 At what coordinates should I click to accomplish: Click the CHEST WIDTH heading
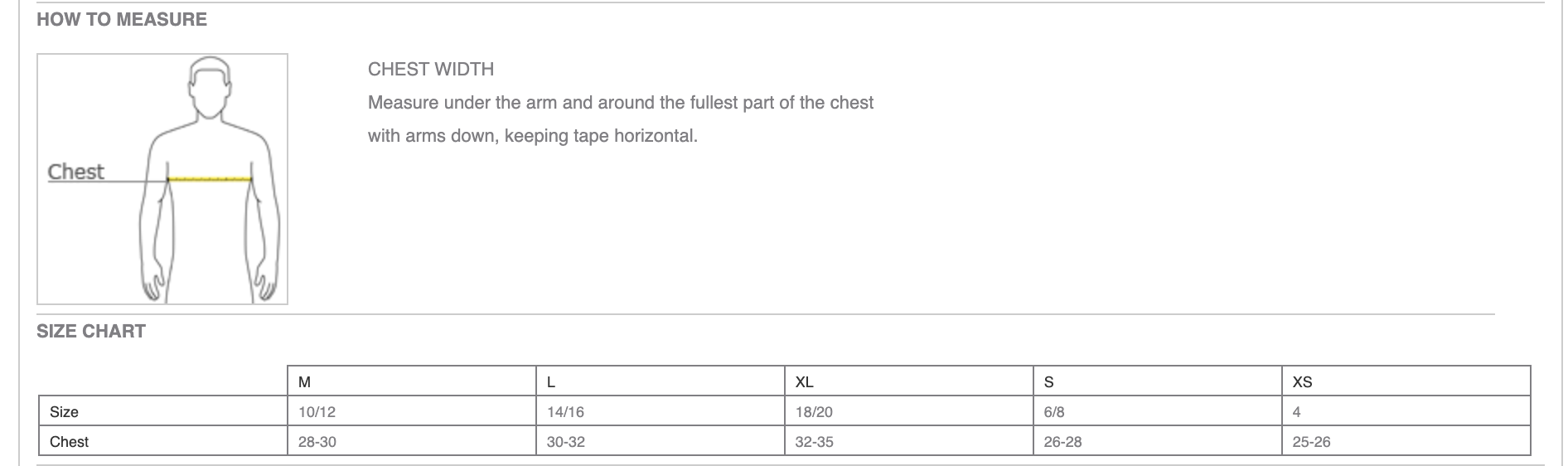(x=431, y=70)
